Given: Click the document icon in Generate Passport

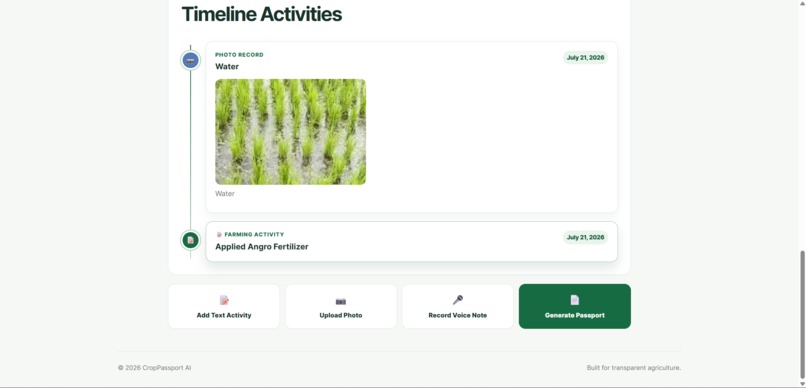Looking at the screenshot, I should click(x=575, y=300).
